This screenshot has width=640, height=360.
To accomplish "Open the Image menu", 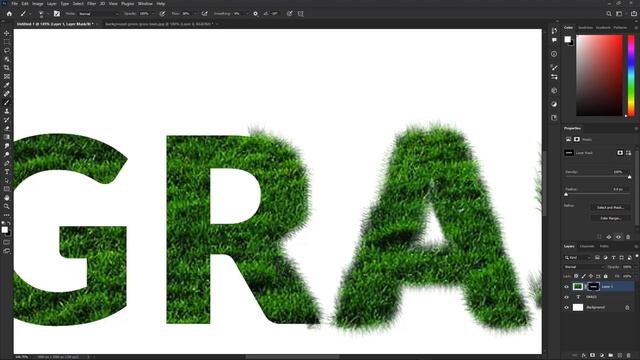I will (38, 4).
